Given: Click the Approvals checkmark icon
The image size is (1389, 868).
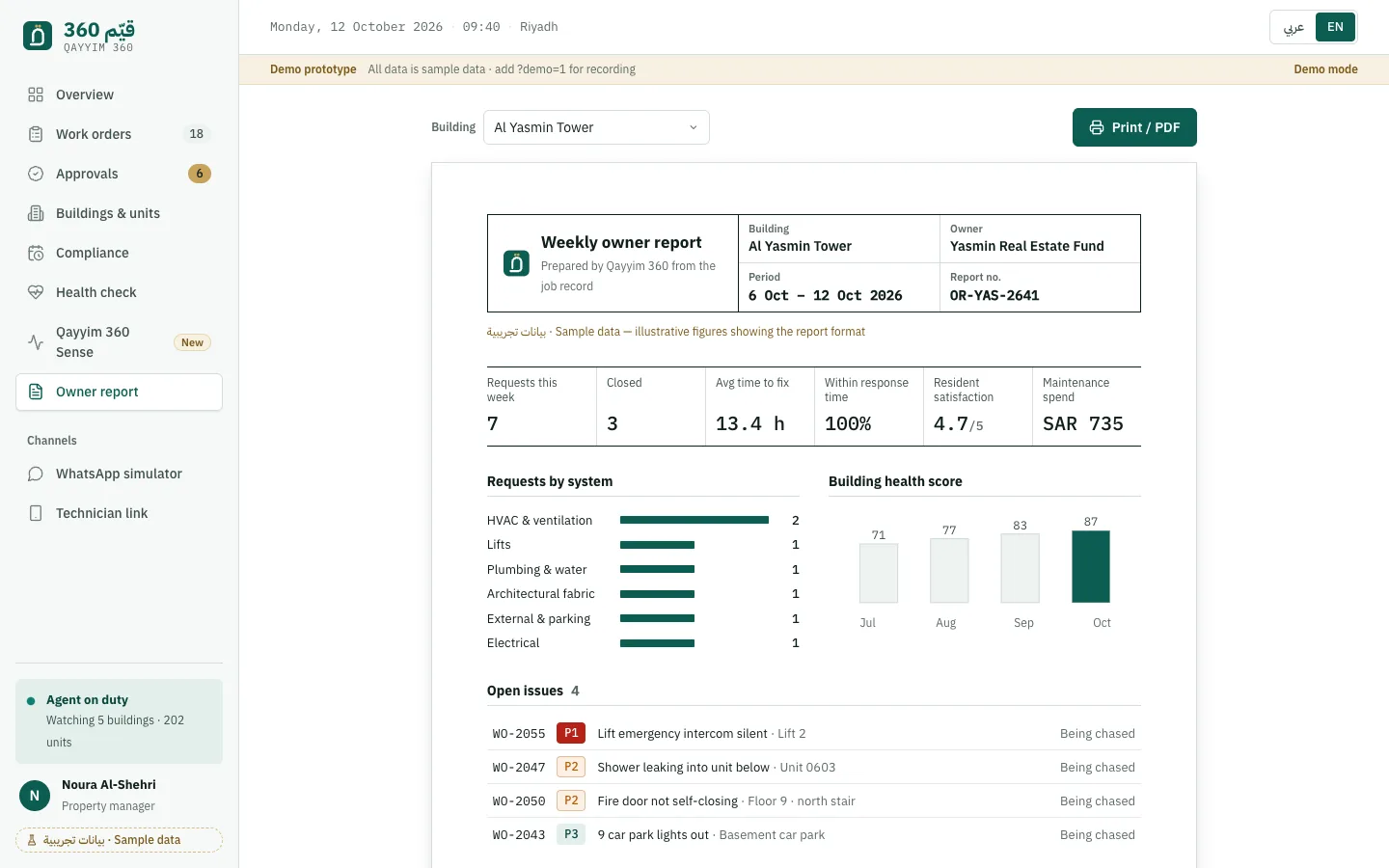Looking at the screenshot, I should [36, 174].
